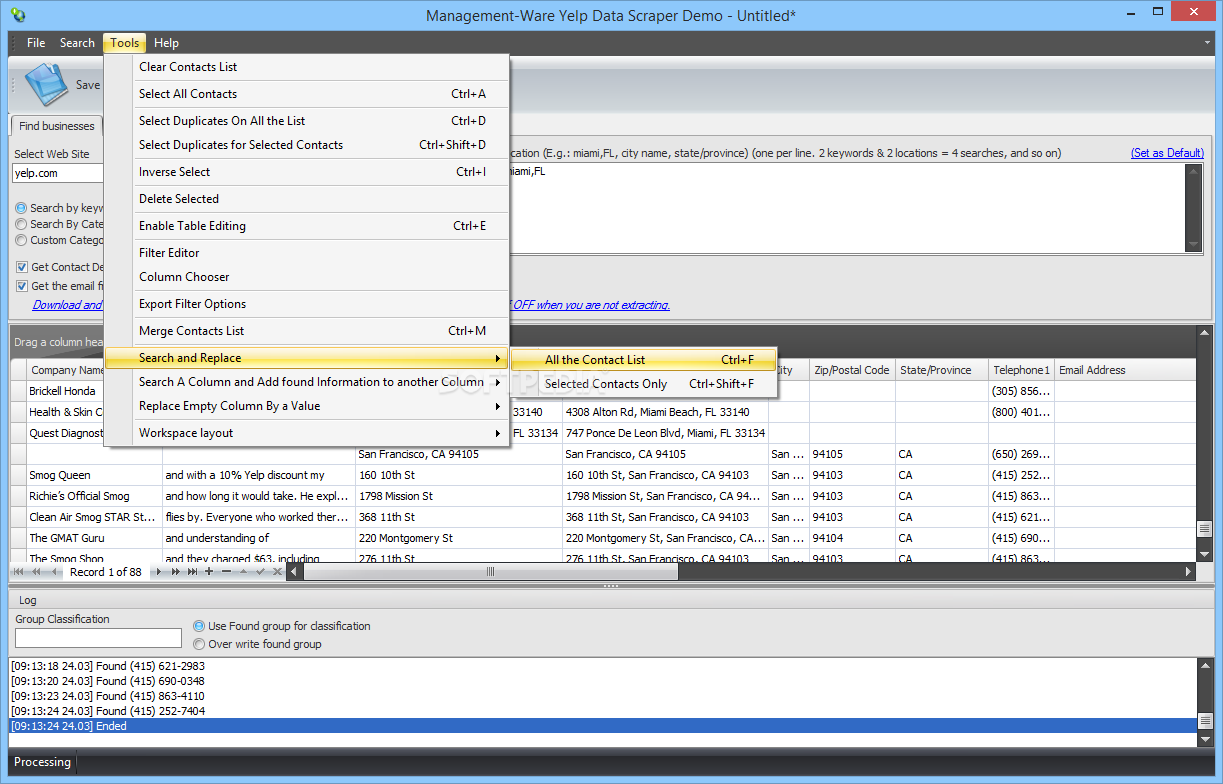Toggle Get the email checkbox

(22, 286)
